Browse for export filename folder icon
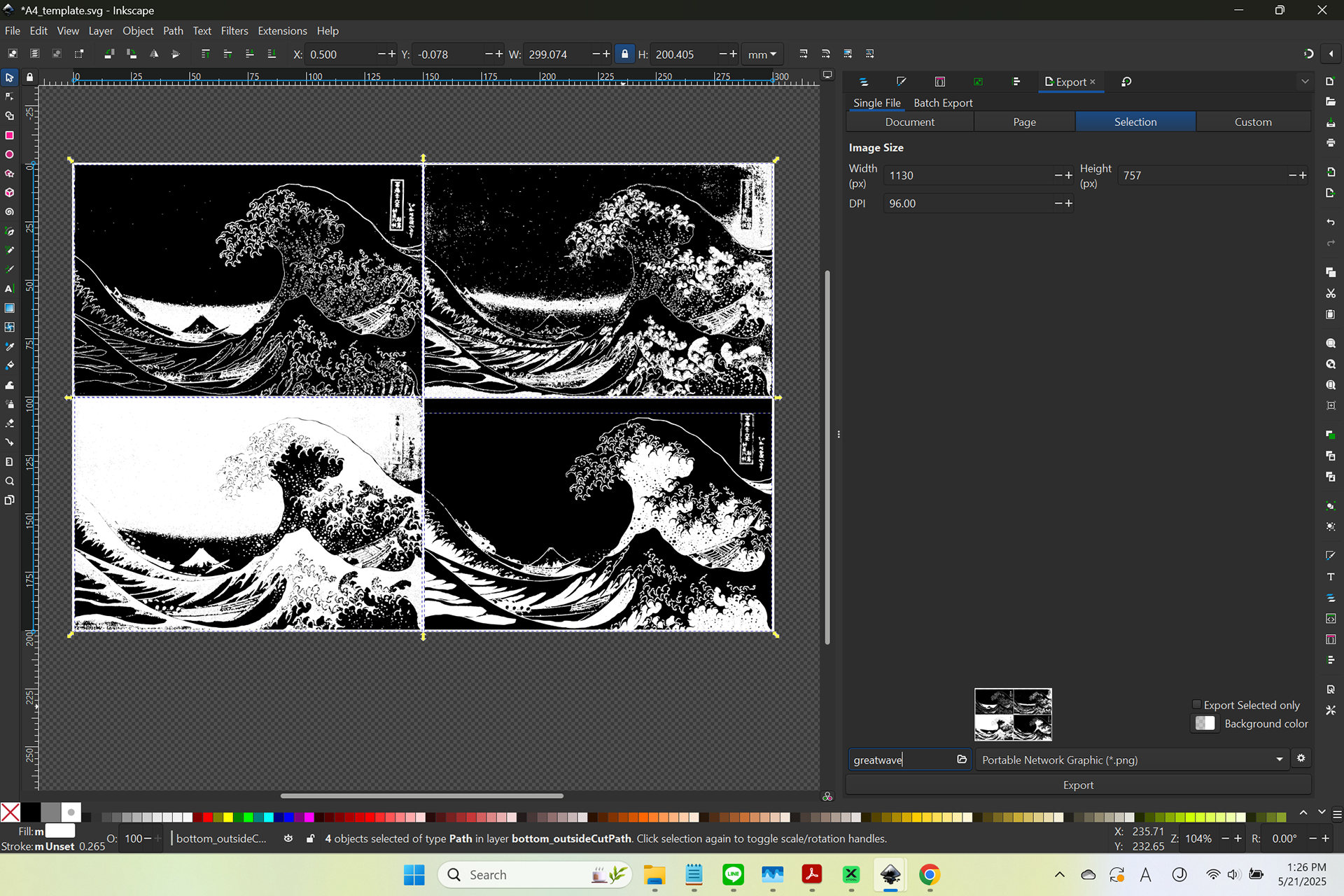 pos(962,759)
